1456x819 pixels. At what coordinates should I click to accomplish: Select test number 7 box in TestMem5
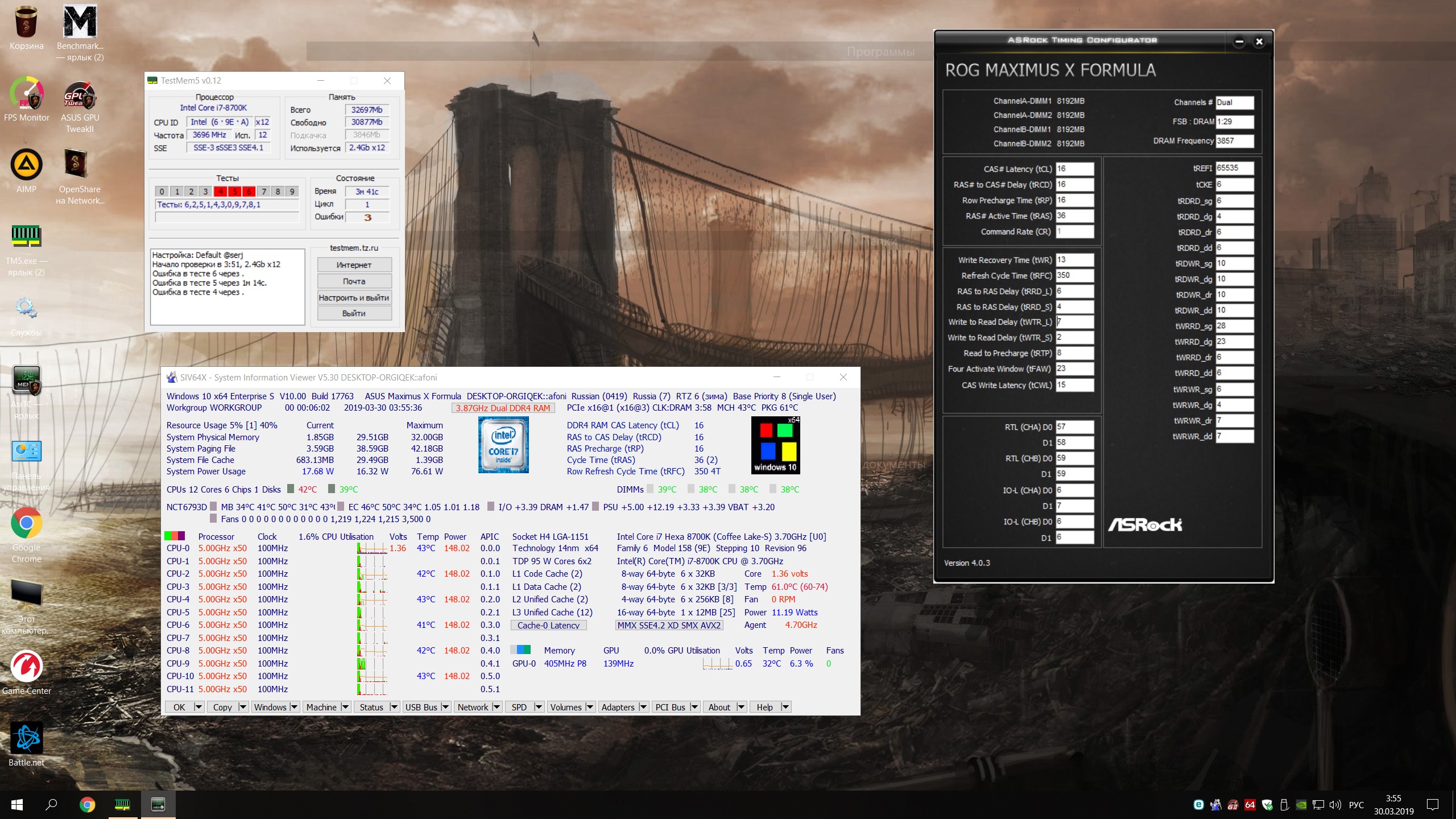[x=263, y=192]
